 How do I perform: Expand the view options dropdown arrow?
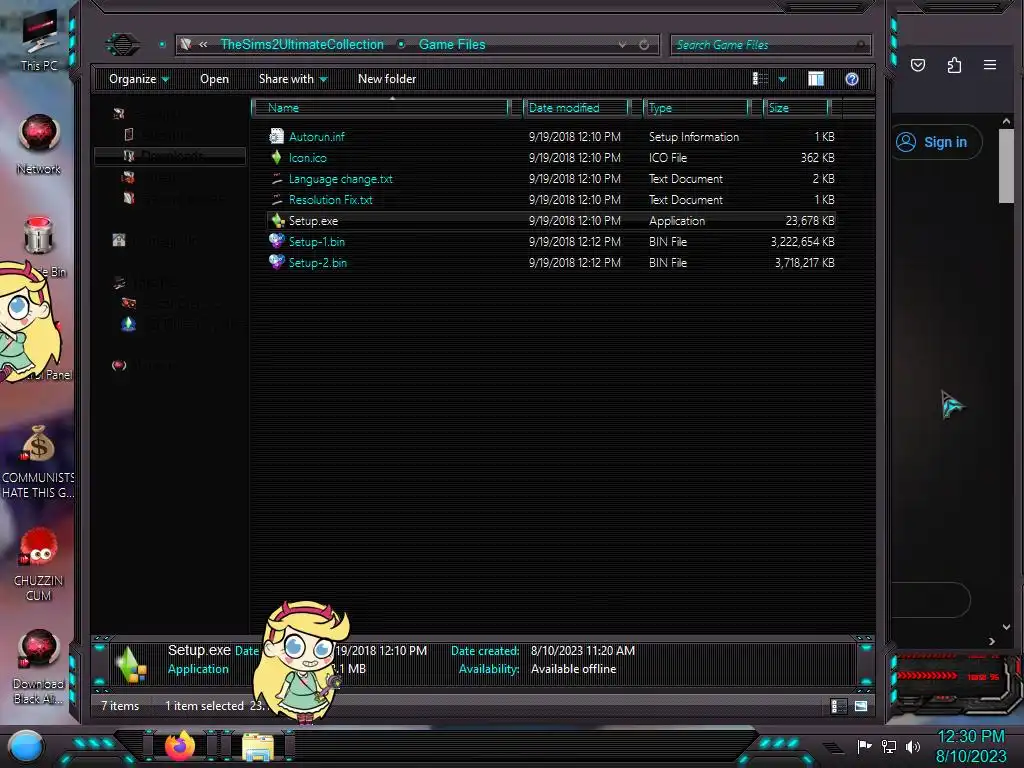(x=782, y=80)
